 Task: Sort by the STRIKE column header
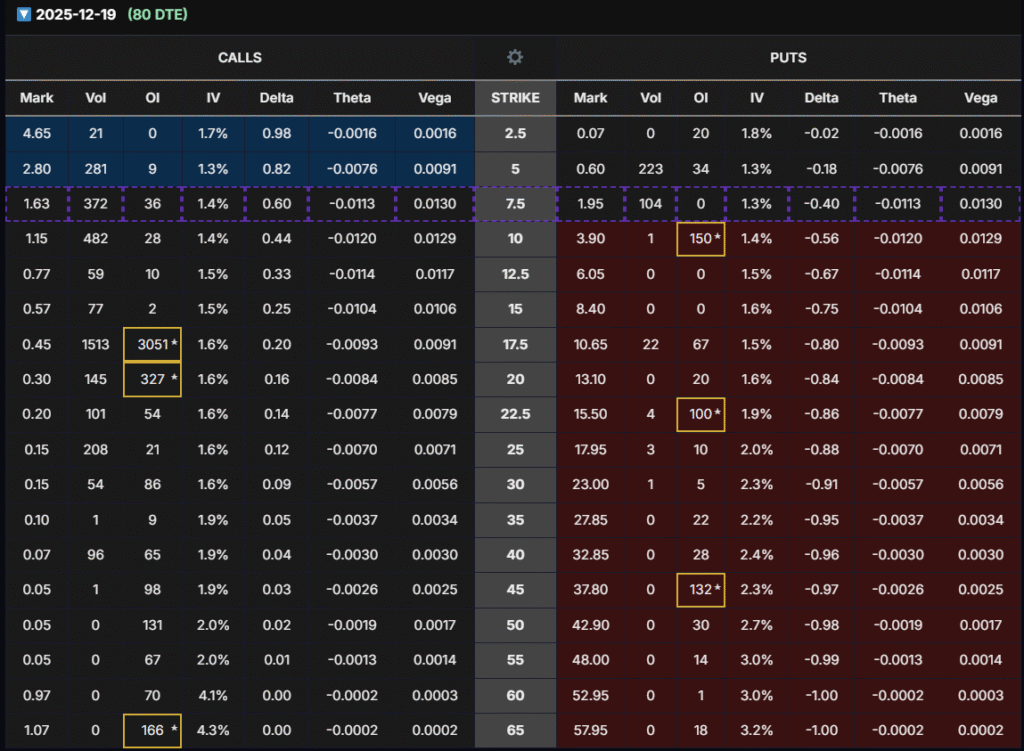(x=515, y=98)
